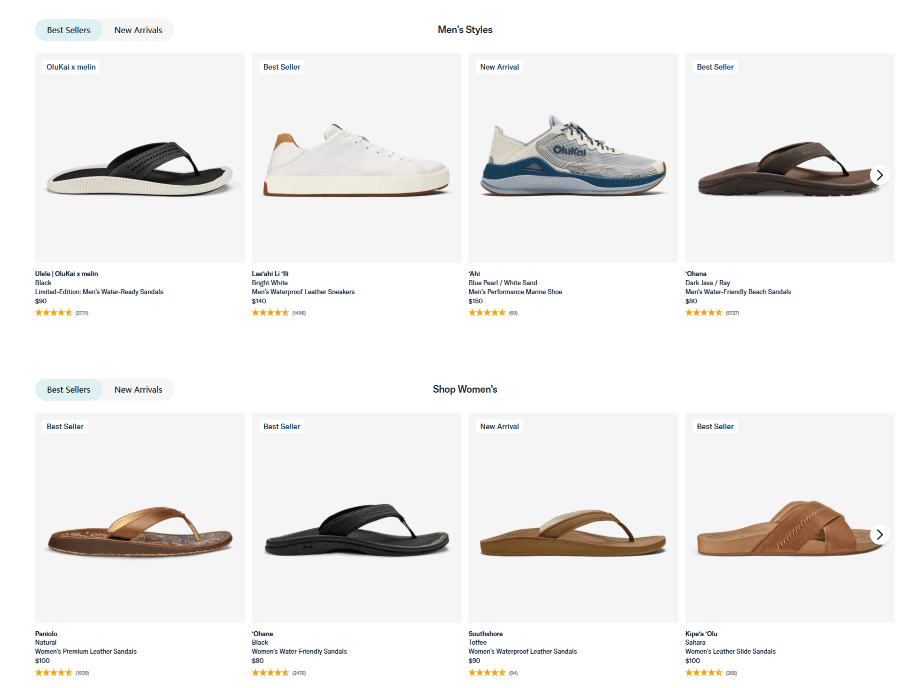The width and height of the screenshot is (922, 688).
Task: Advance the Men's Styles carousel with the next arrow
Action: click(879, 175)
